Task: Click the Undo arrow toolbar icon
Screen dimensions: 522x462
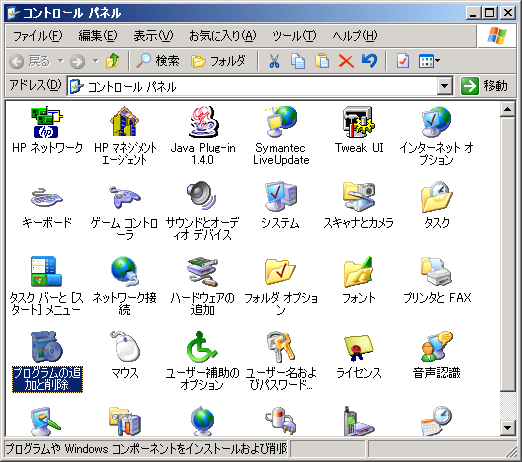Action: click(x=369, y=61)
